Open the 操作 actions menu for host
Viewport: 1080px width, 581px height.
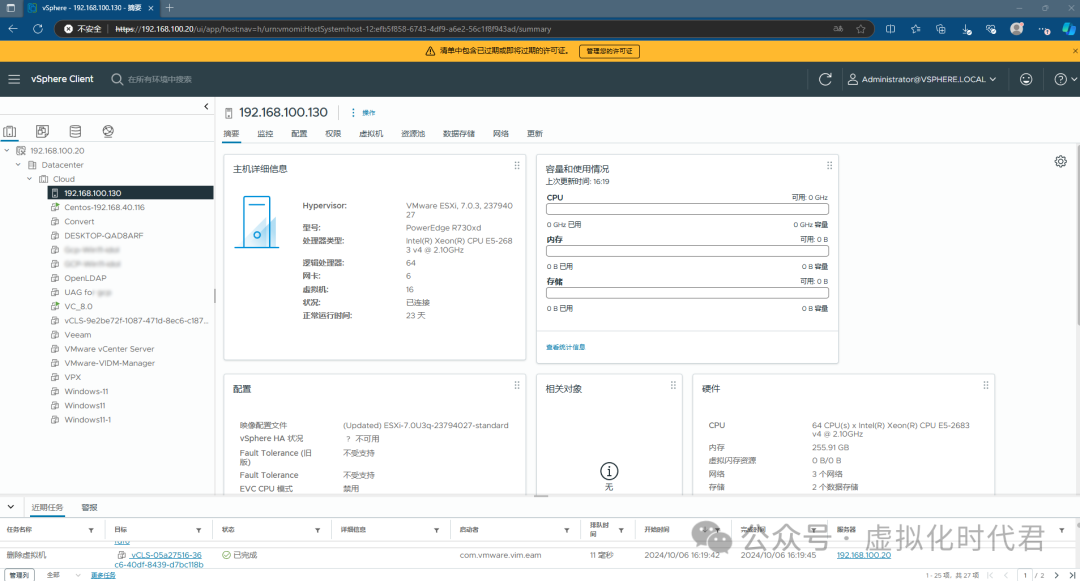coord(363,112)
